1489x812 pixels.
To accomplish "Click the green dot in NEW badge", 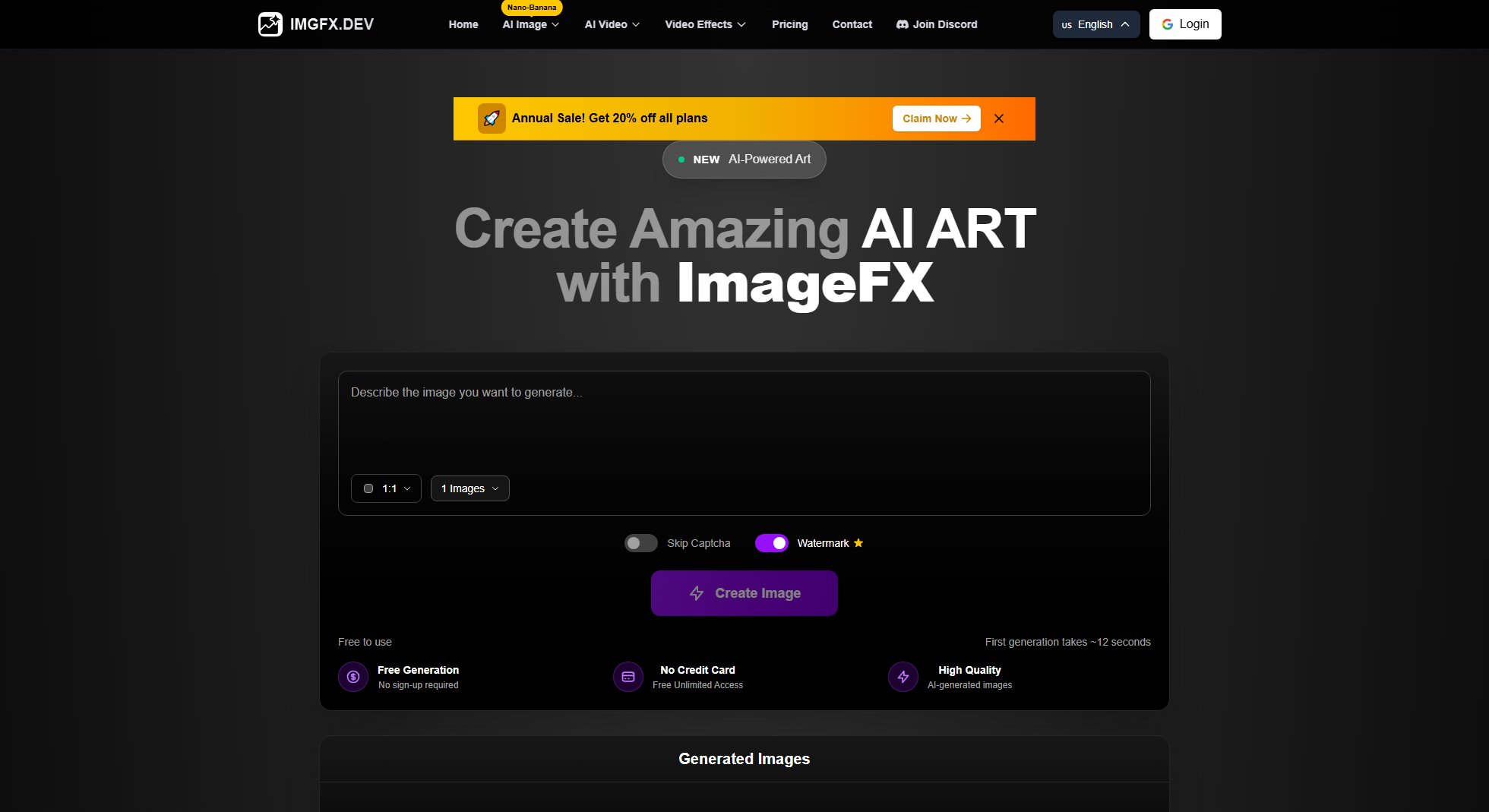I will pyautogui.click(x=681, y=160).
